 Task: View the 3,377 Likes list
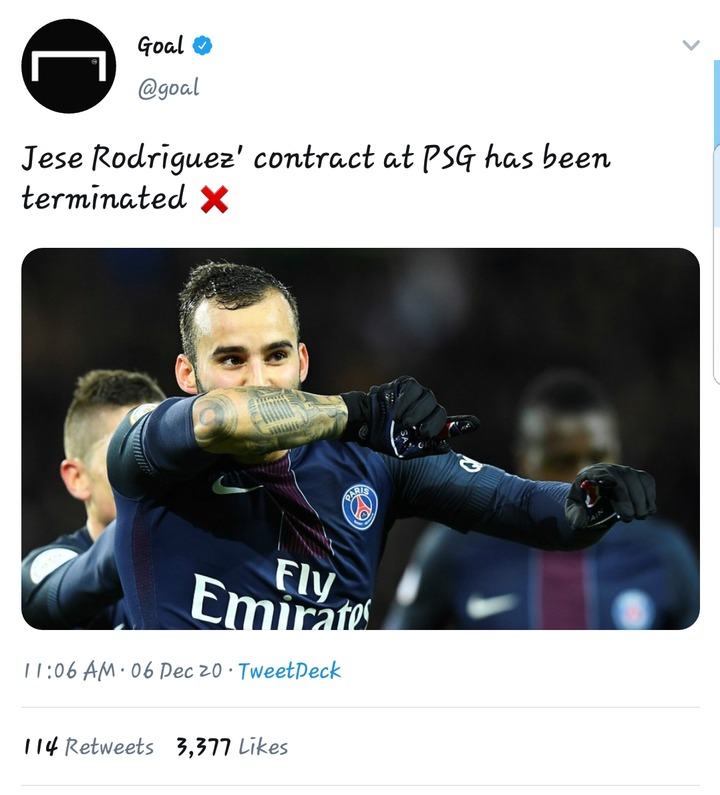pyautogui.click(x=232, y=747)
